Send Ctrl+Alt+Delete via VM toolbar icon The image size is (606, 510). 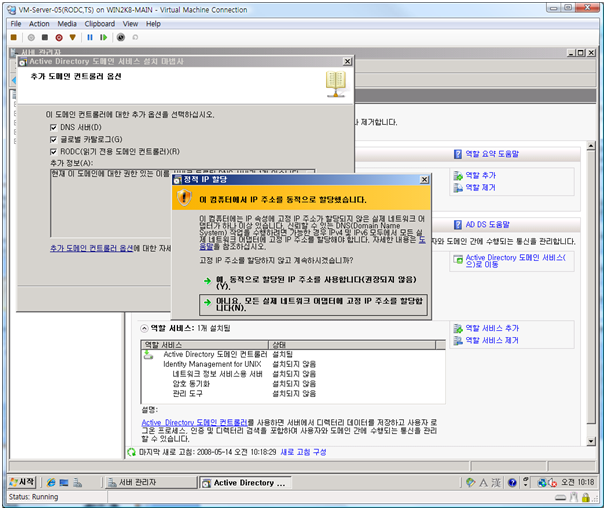14,37
